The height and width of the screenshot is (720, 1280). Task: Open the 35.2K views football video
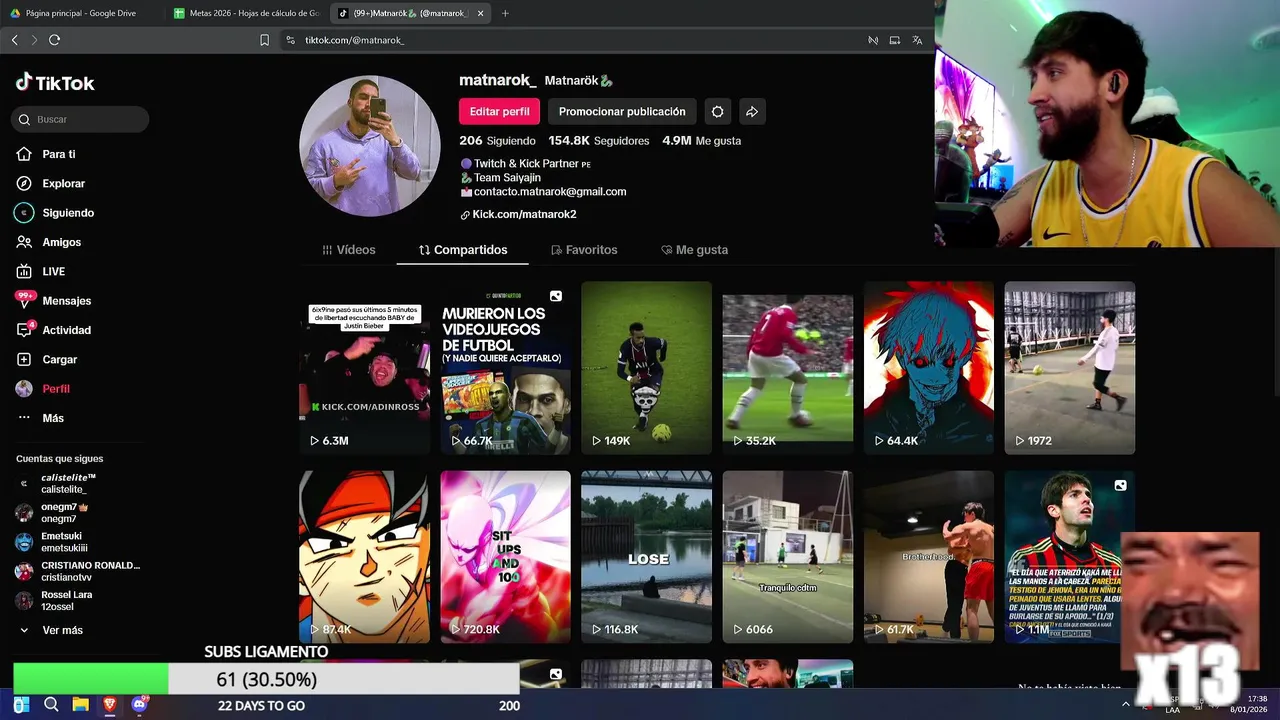tap(787, 367)
